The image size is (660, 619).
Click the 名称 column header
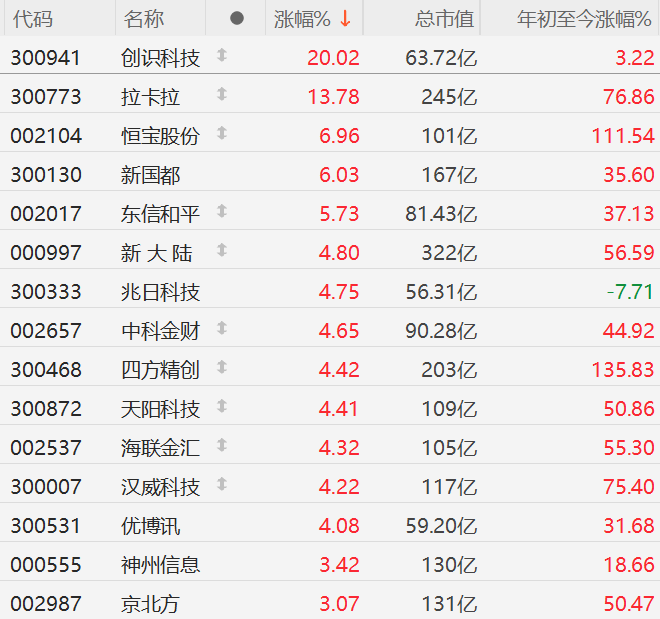coord(144,19)
